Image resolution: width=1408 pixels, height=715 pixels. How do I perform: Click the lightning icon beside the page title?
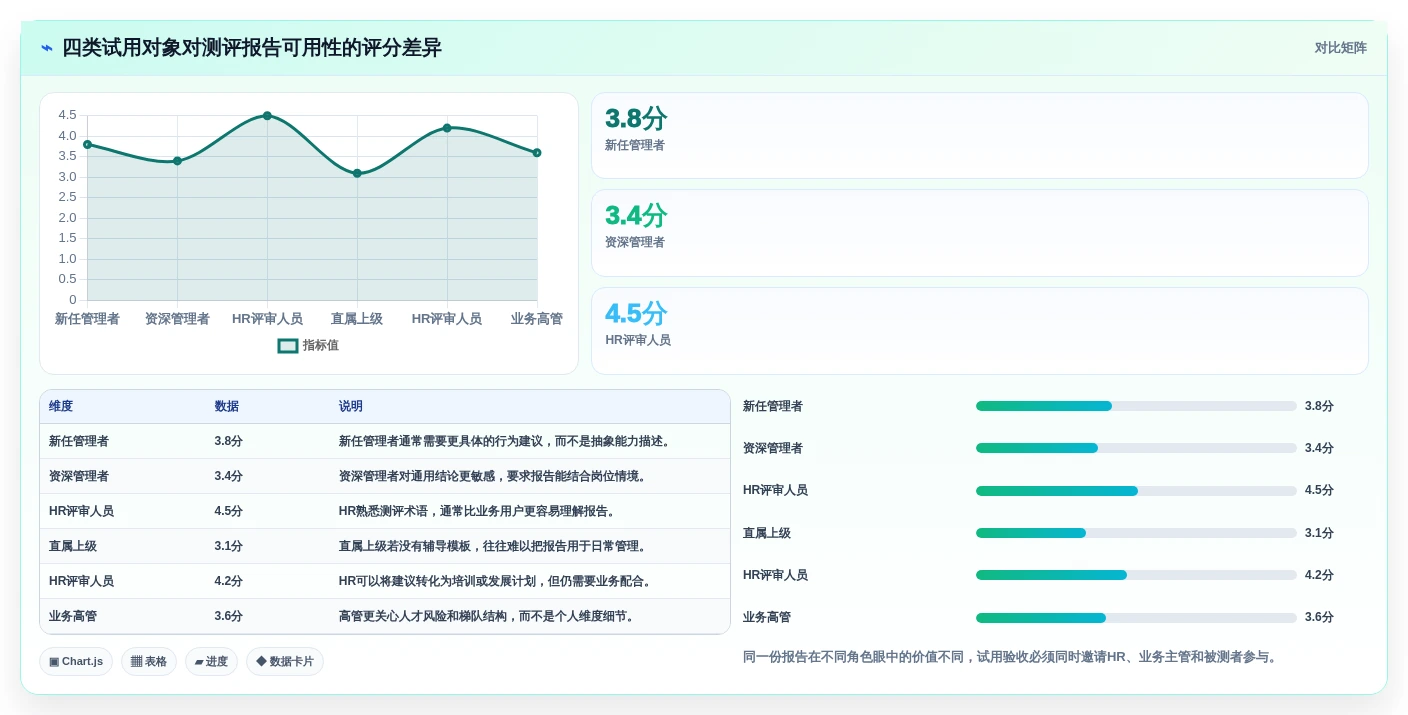click(47, 48)
